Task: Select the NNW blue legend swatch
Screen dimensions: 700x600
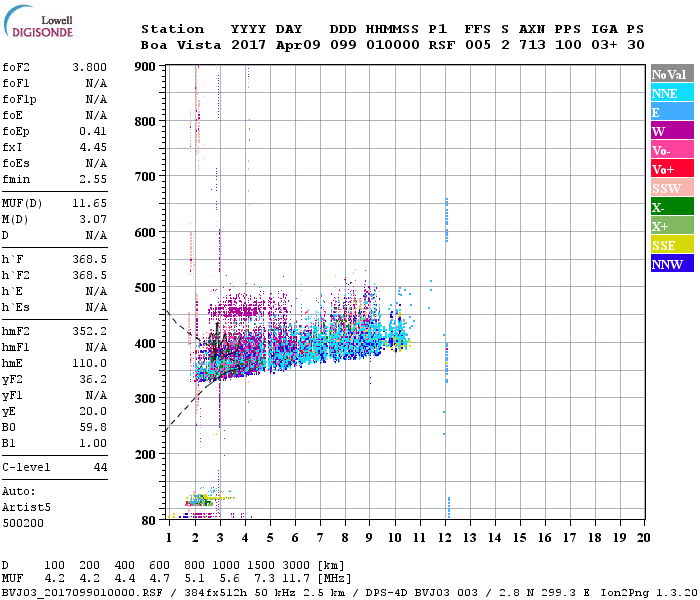Action: [x=672, y=264]
